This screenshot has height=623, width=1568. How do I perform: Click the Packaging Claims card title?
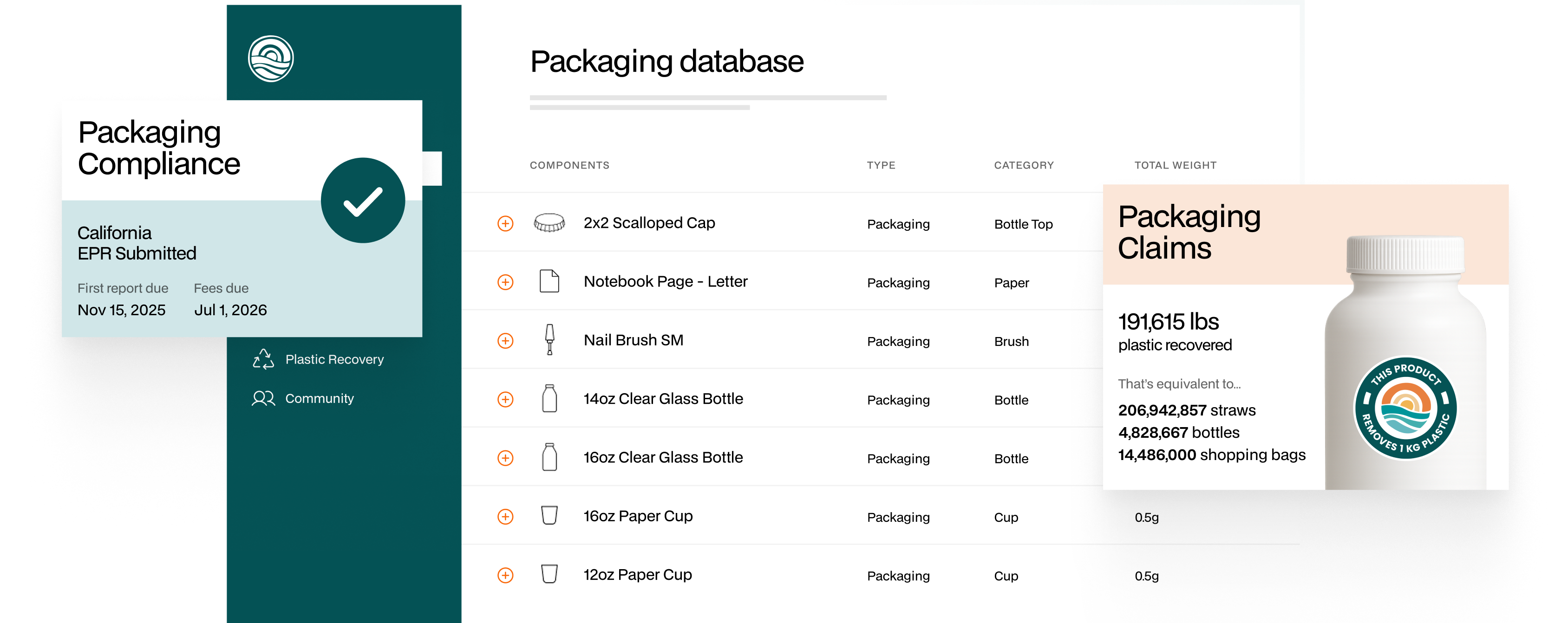1189,232
